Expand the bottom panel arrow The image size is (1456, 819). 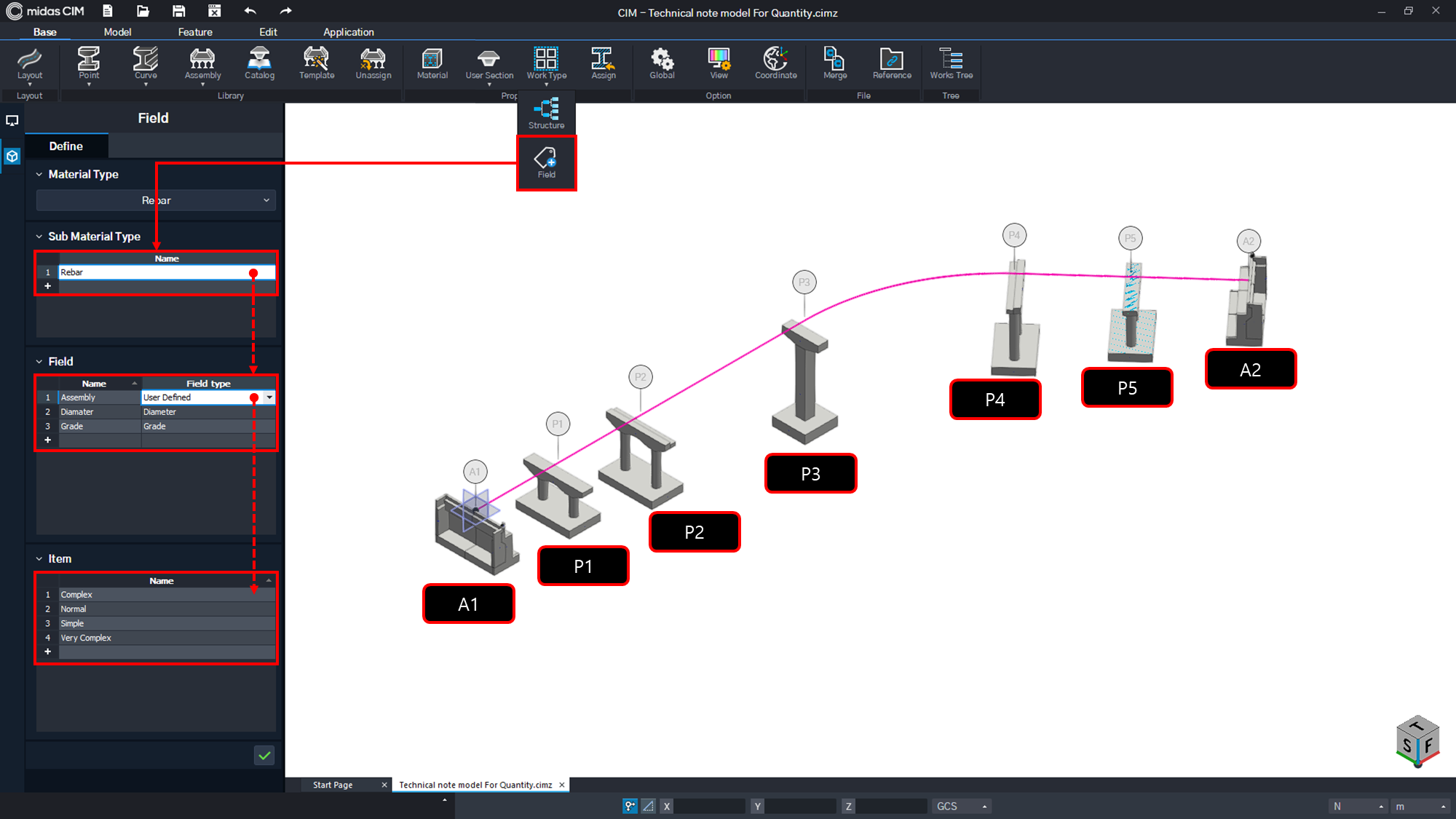(x=445, y=800)
